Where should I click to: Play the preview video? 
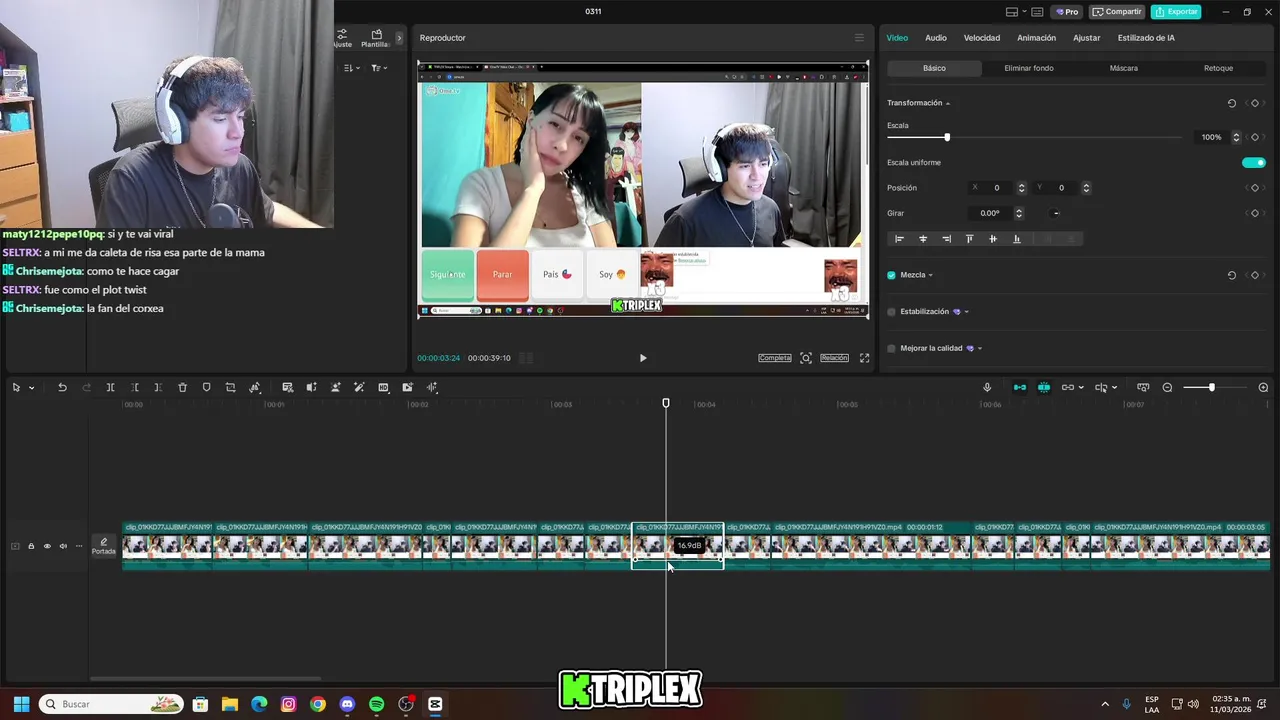[643, 358]
